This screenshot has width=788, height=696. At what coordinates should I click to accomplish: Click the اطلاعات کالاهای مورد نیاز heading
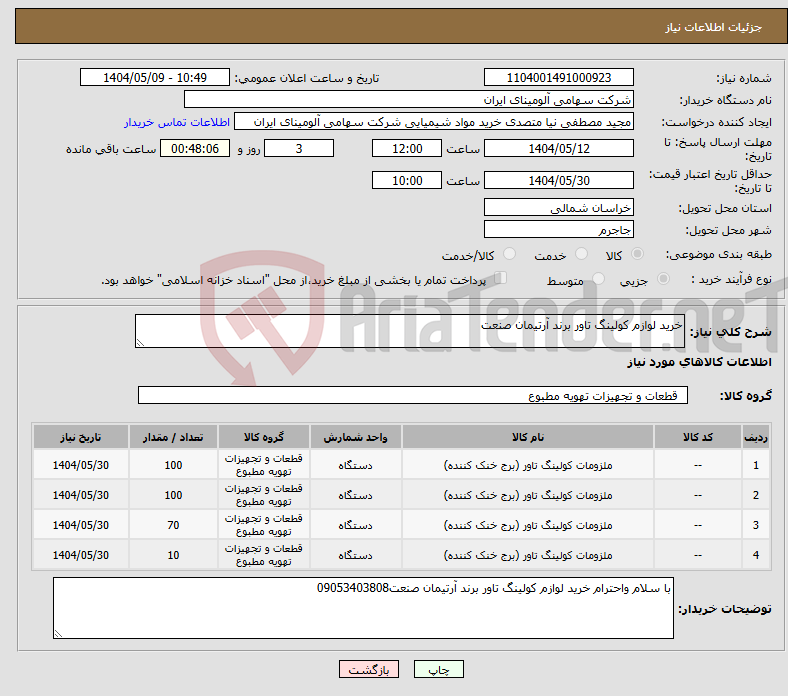click(699, 362)
